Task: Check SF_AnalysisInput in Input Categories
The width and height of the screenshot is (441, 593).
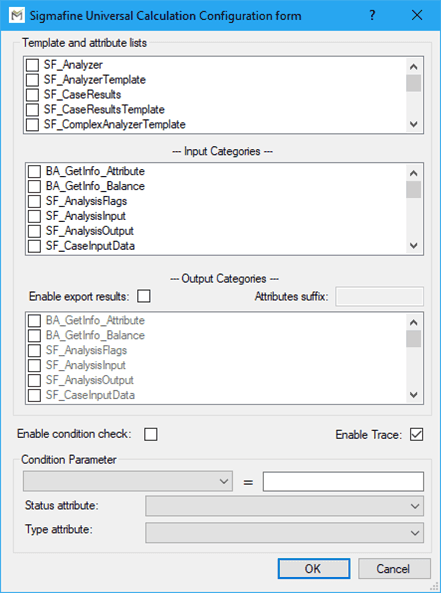Action: pyautogui.click(x=34, y=216)
